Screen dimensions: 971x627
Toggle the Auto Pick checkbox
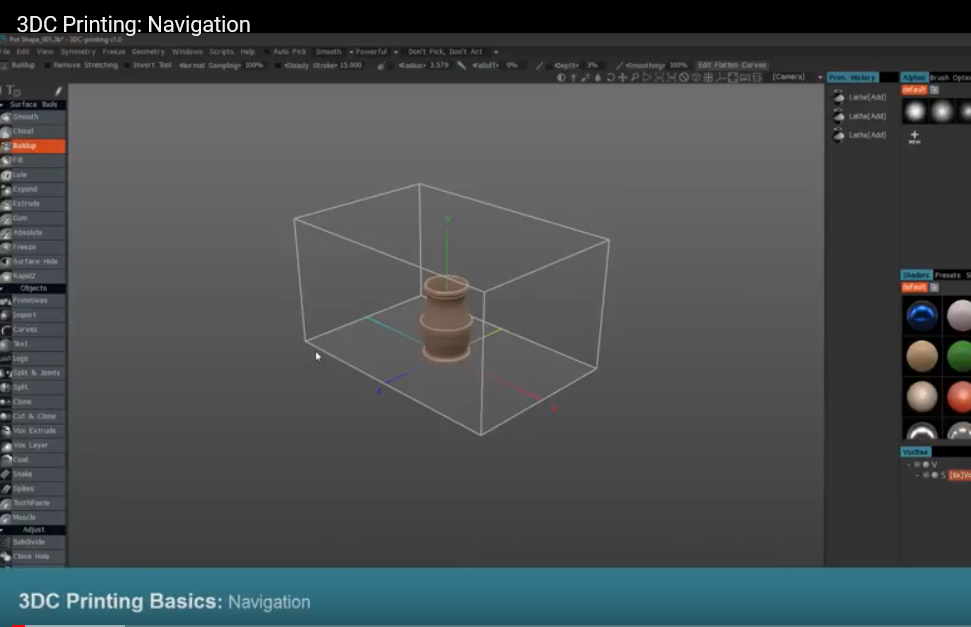click(x=267, y=52)
